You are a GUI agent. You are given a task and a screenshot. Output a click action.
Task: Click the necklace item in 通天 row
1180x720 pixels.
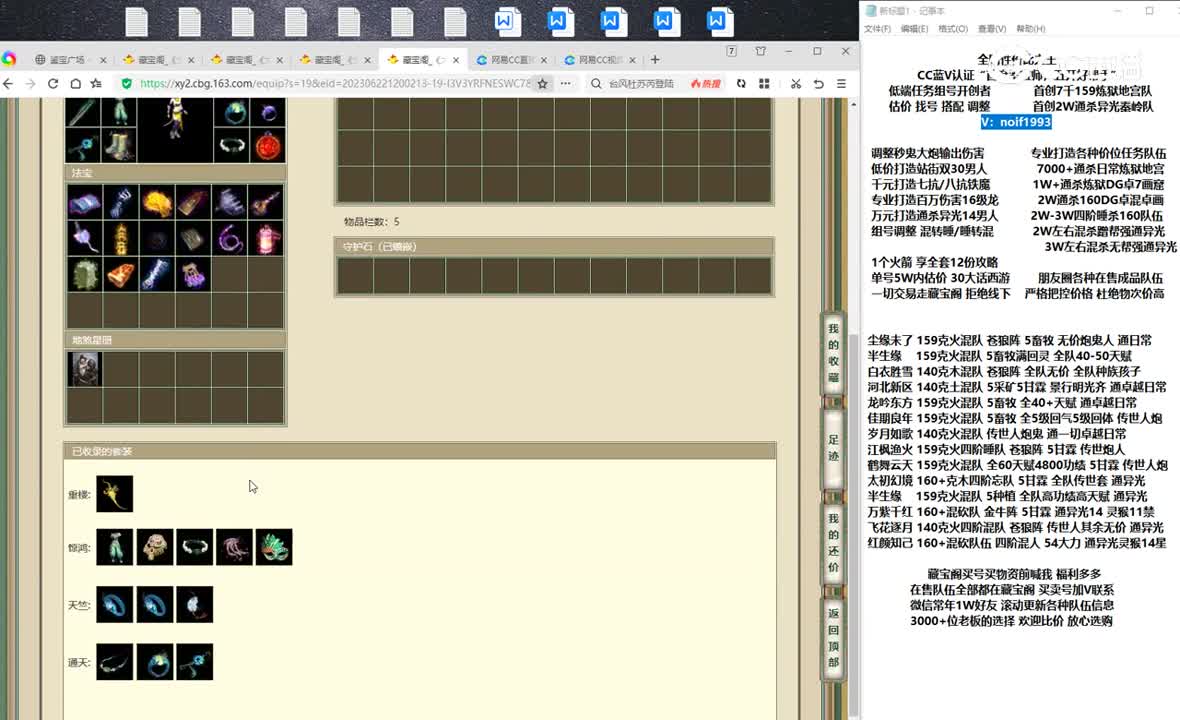(114, 662)
